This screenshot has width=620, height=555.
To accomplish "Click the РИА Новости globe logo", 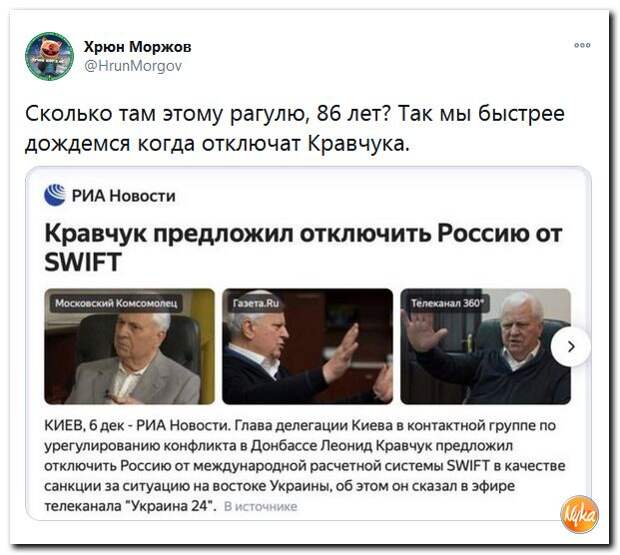I will click(55, 195).
